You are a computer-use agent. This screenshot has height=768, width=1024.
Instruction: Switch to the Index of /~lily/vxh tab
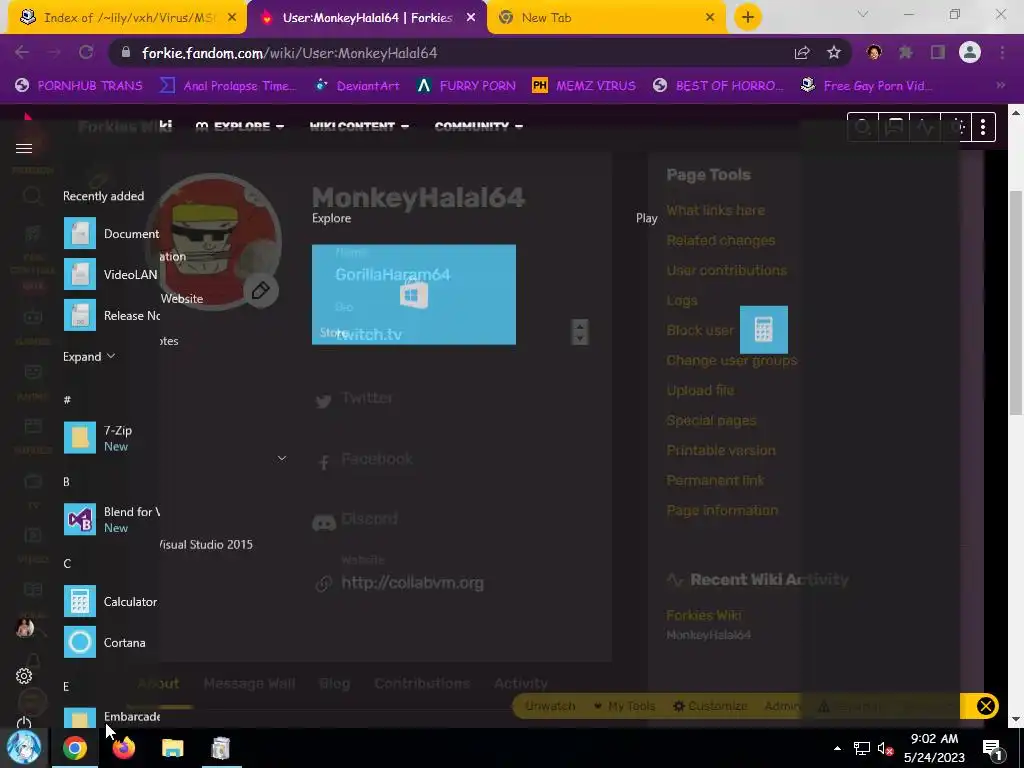point(127,18)
